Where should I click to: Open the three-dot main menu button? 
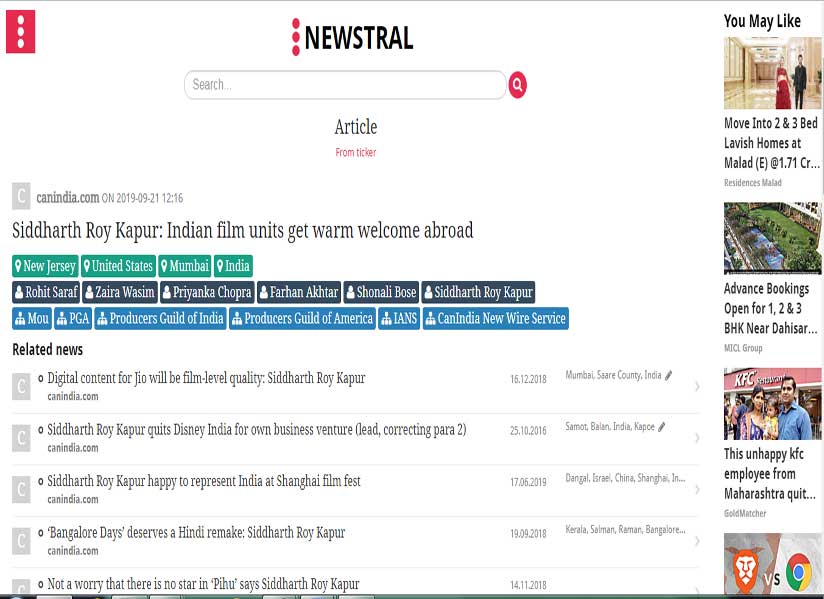coord(20,32)
